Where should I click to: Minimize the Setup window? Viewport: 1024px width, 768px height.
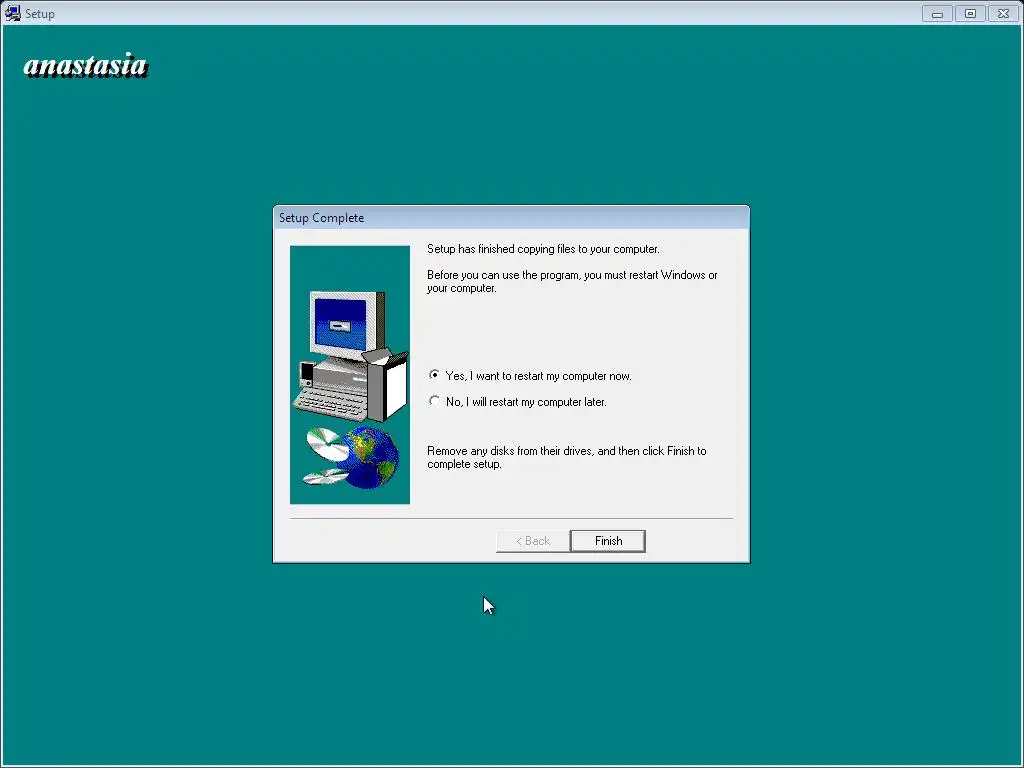[937, 13]
